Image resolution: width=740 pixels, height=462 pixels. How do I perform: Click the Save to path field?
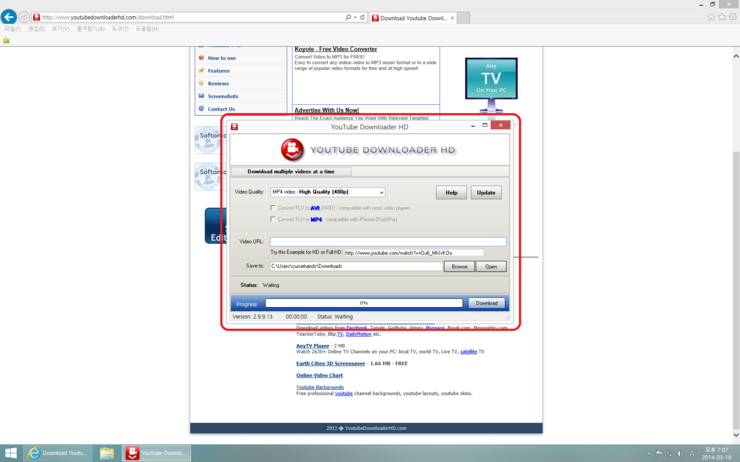(x=356, y=266)
